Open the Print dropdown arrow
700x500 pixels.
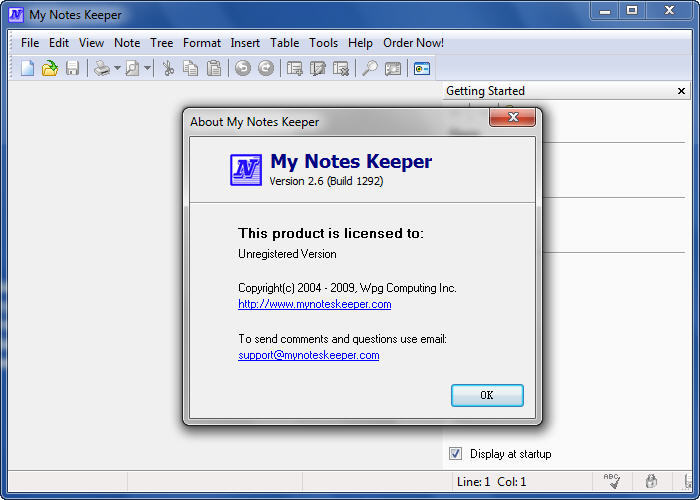(117, 68)
